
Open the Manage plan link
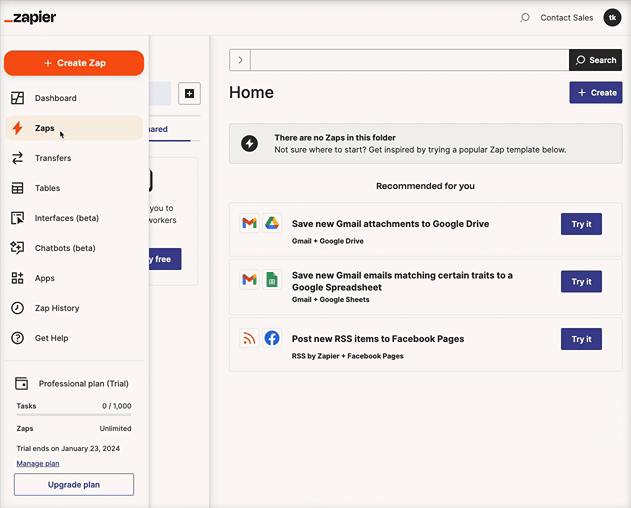point(38,463)
